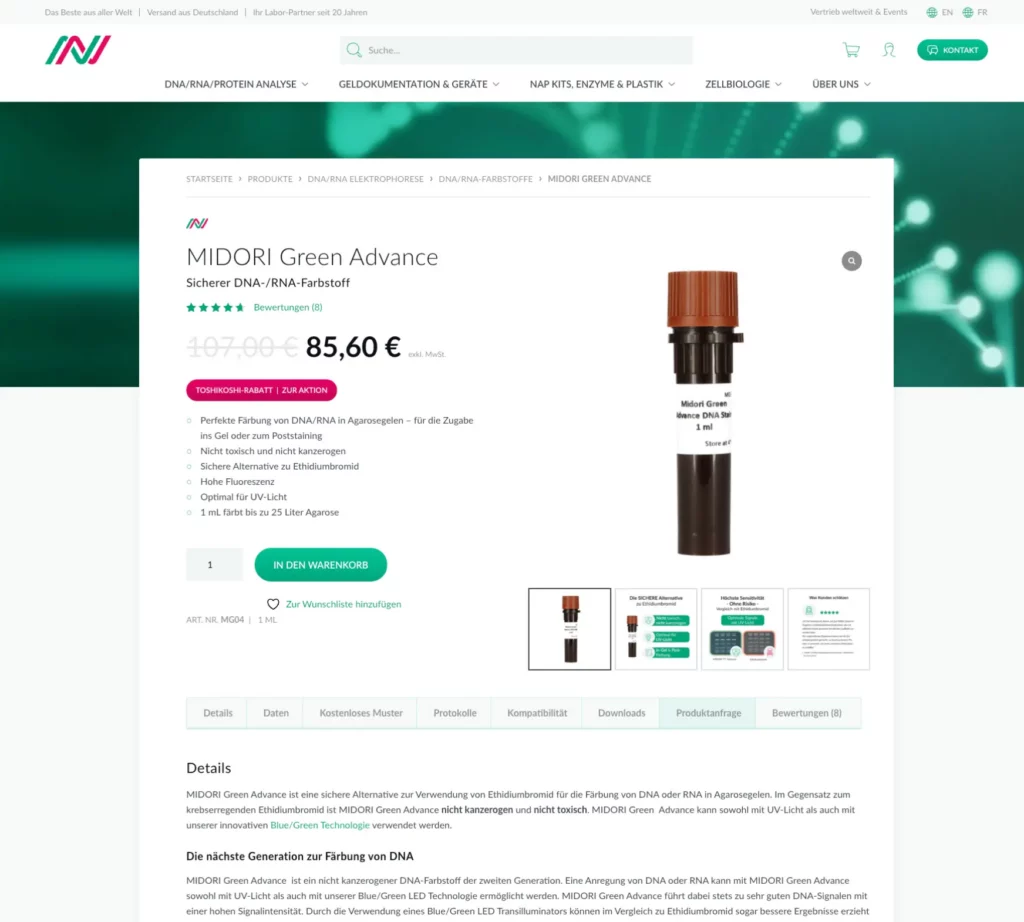Expand Geldokumentation & Geräte menu
The width and height of the screenshot is (1024, 922).
(x=419, y=84)
